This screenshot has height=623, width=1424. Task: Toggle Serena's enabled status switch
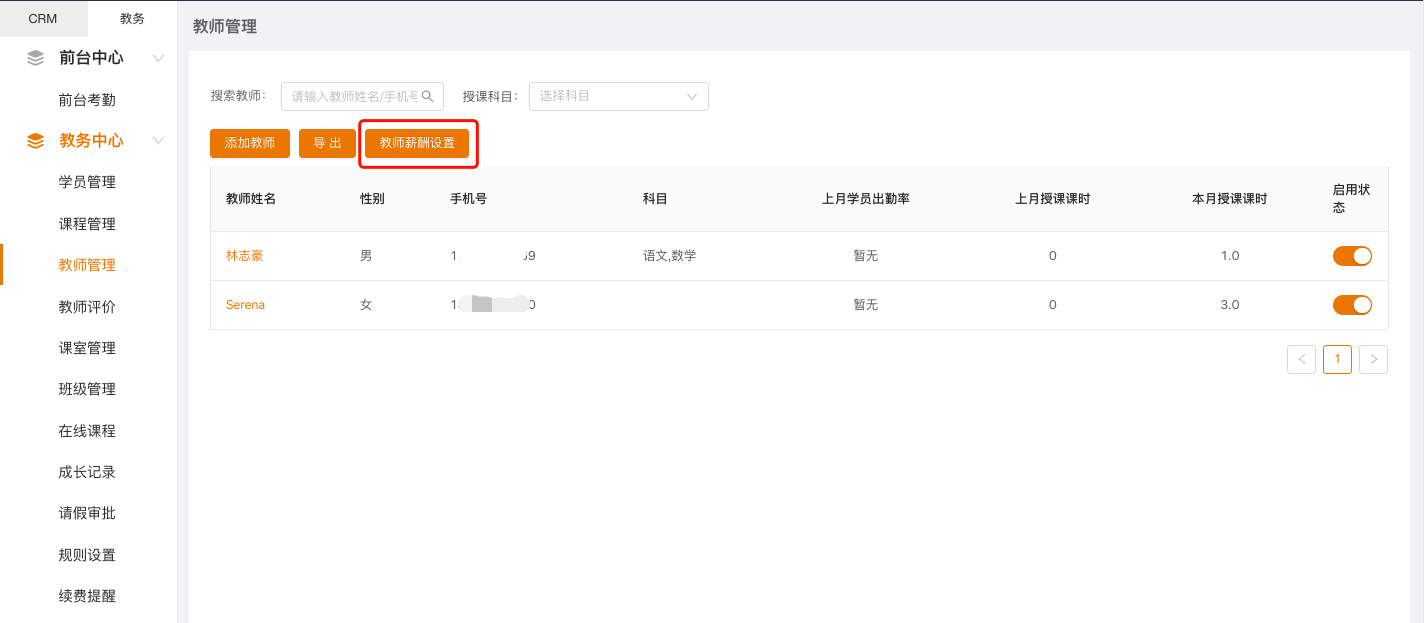(x=1352, y=305)
